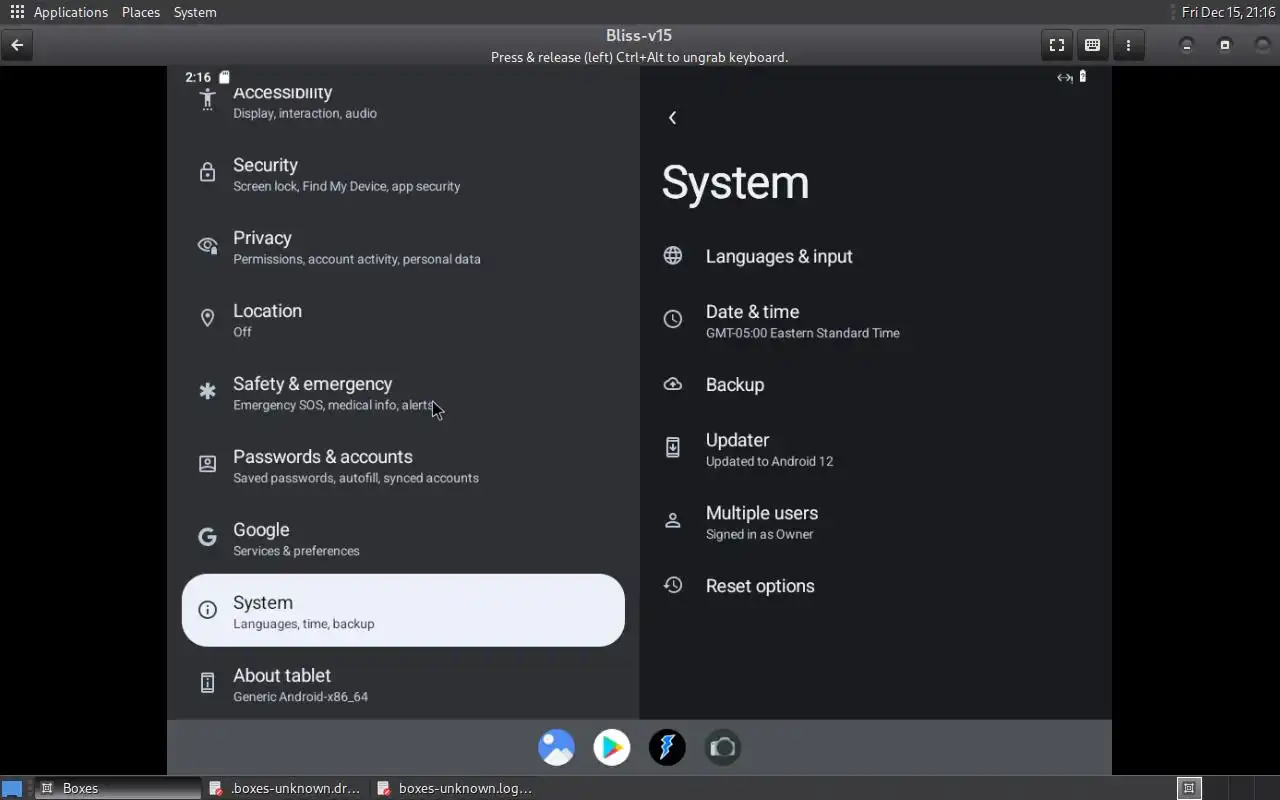This screenshot has width=1280, height=800.
Task: Click the show desktop button in taskbar
Action: (x=12, y=788)
